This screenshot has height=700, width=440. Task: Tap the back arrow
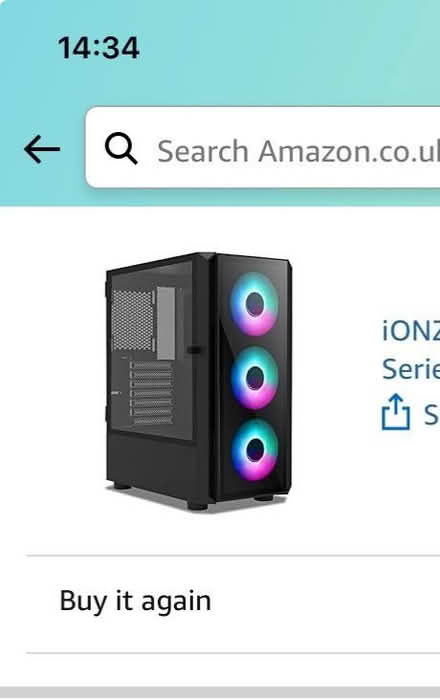click(42, 149)
